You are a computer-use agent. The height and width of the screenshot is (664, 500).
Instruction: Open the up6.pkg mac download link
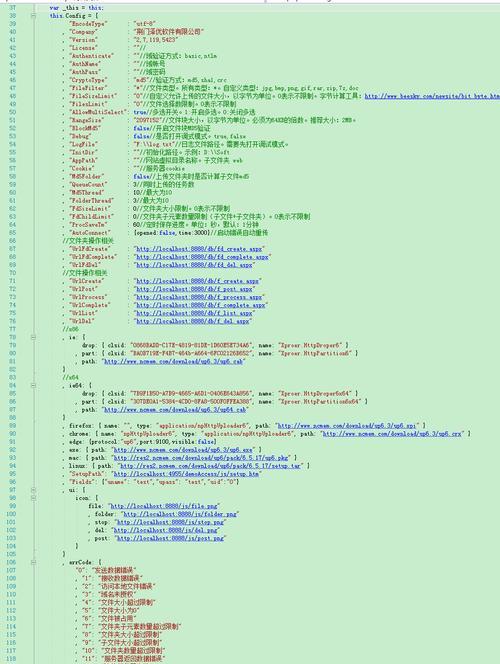(x=201, y=458)
